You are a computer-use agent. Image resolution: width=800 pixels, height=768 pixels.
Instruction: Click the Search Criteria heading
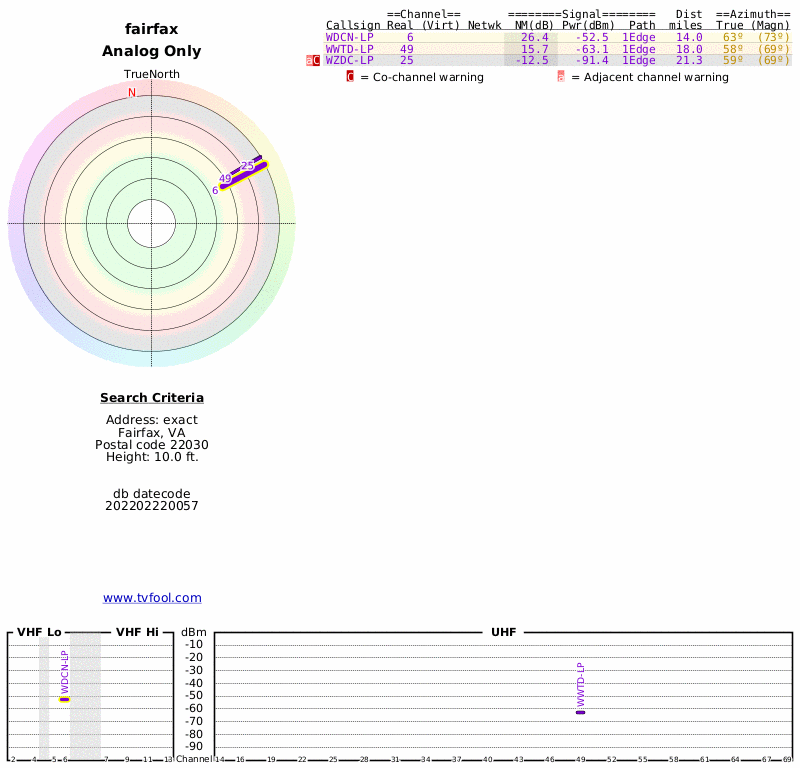coord(152,398)
